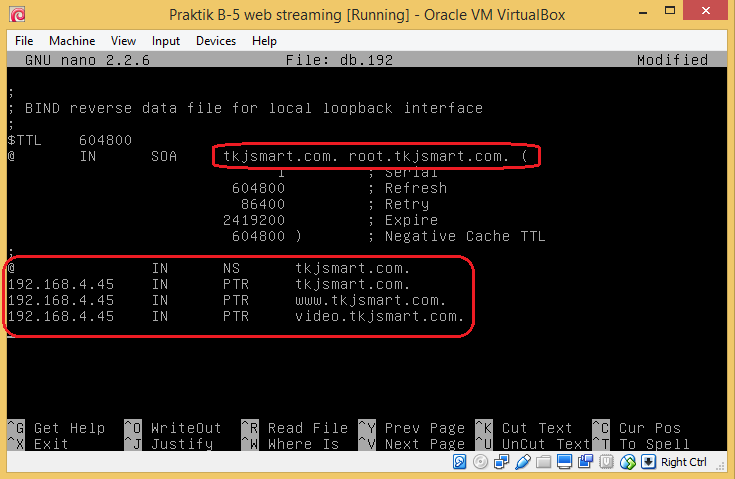Click the ^Y Prev Page shortcut
Screen dimensions: 735x479
(x=412, y=428)
